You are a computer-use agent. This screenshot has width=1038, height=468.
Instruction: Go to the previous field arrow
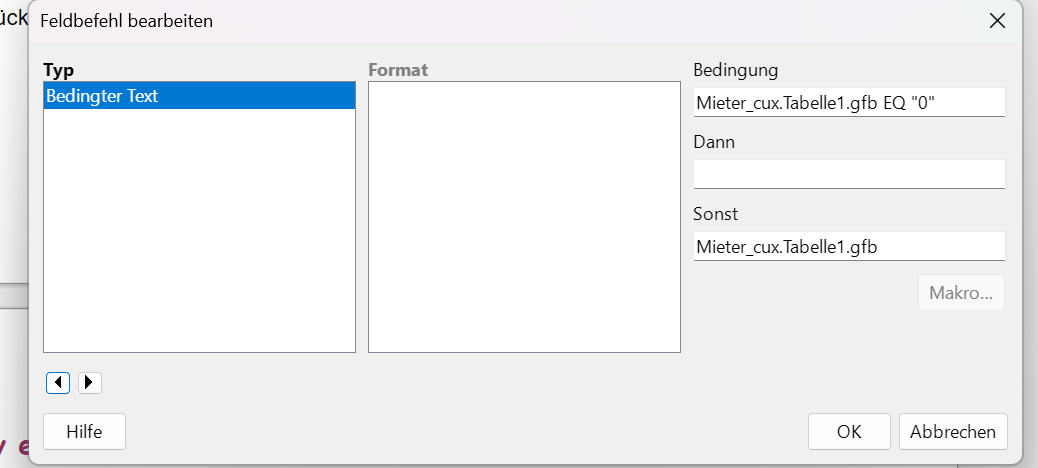pyautogui.click(x=57, y=382)
